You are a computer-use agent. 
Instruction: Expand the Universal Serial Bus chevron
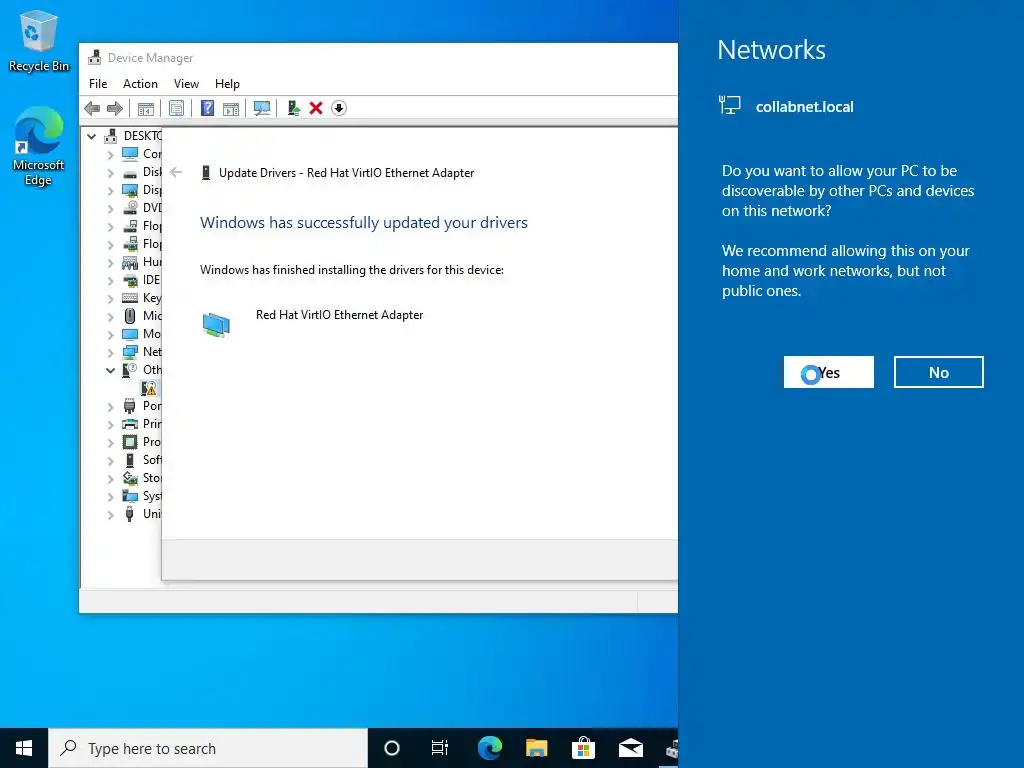110,514
